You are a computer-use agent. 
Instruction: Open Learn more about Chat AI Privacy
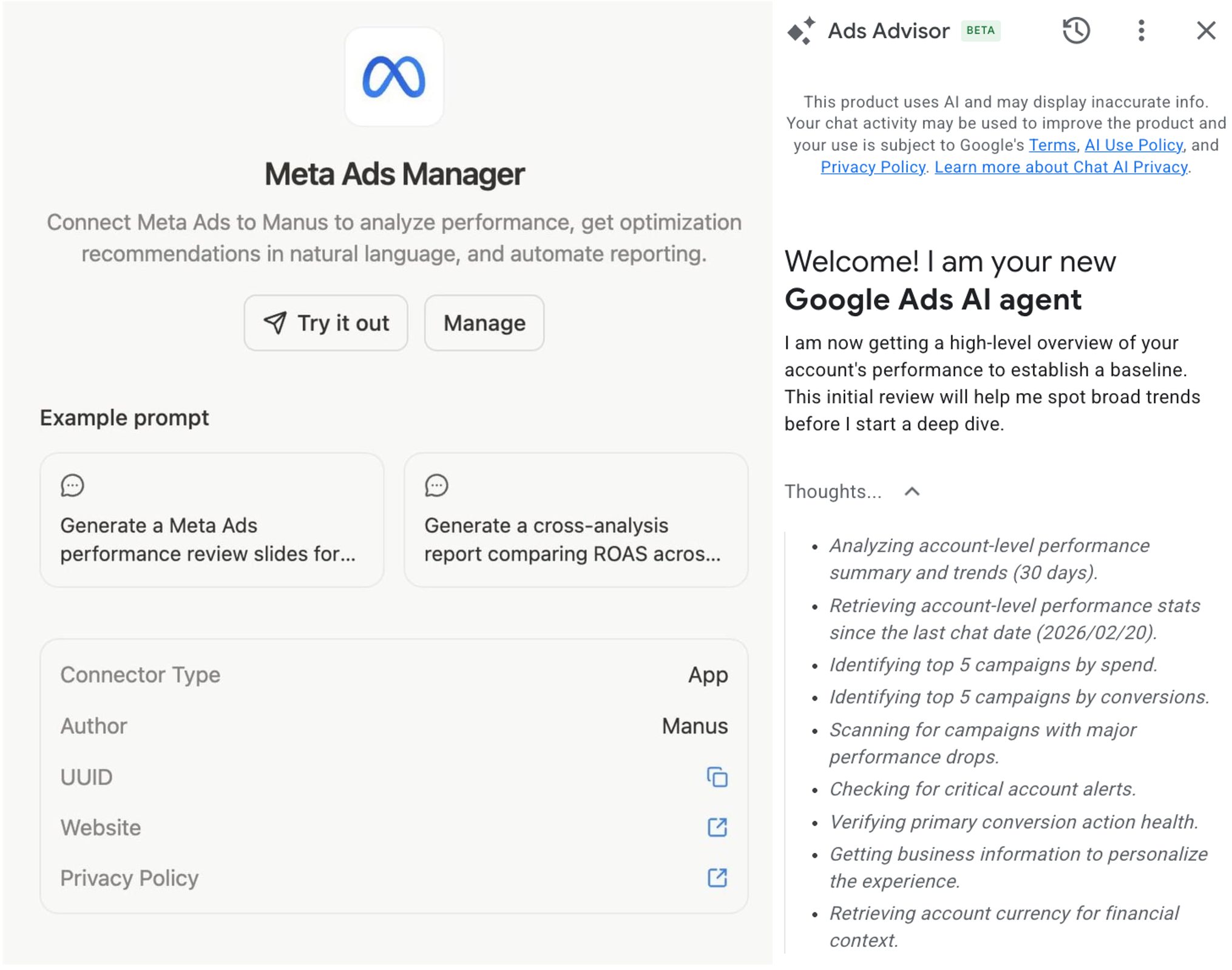pyautogui.click(x=1061, y=167)
